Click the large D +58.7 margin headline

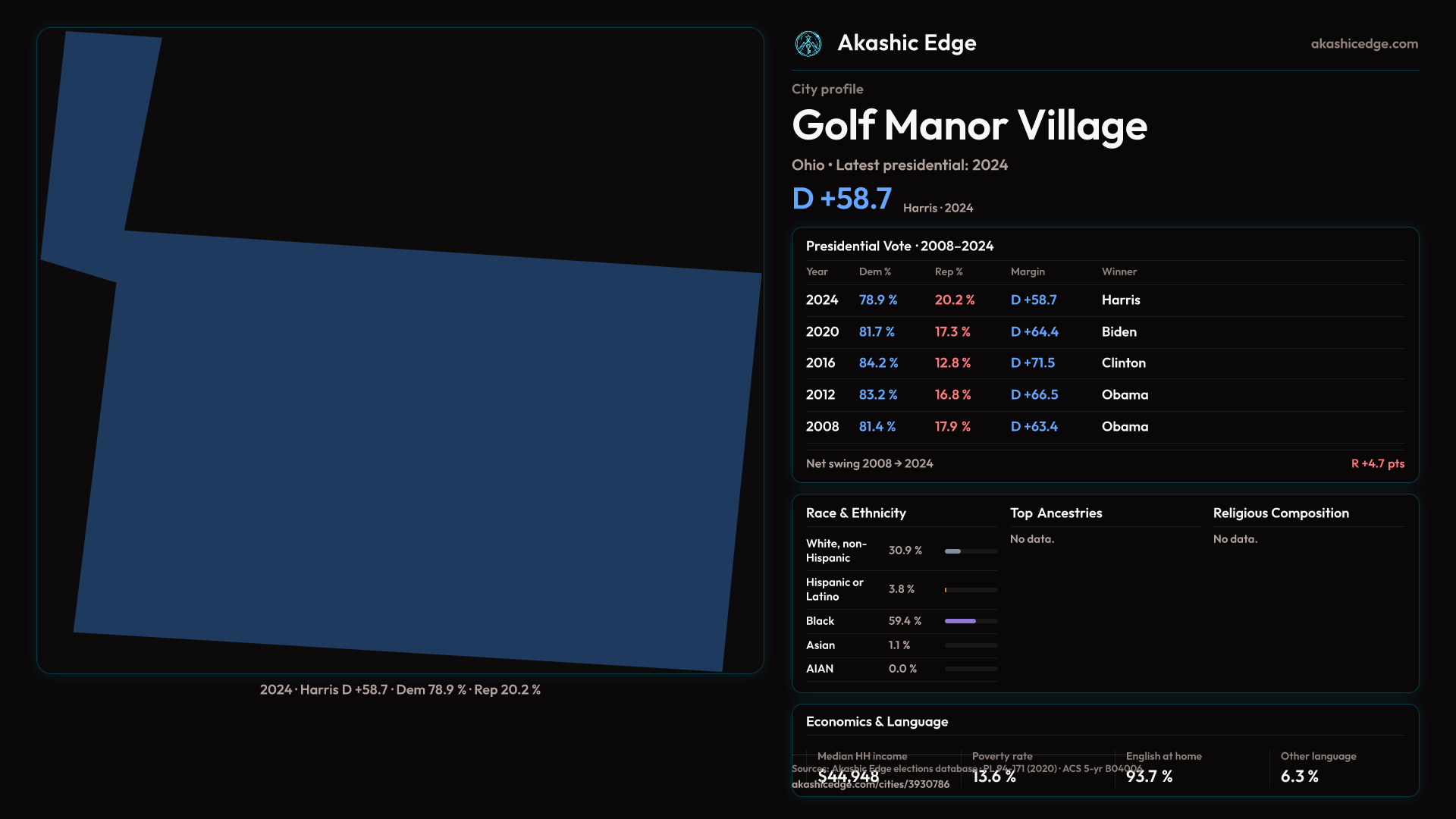pos(841,199)
